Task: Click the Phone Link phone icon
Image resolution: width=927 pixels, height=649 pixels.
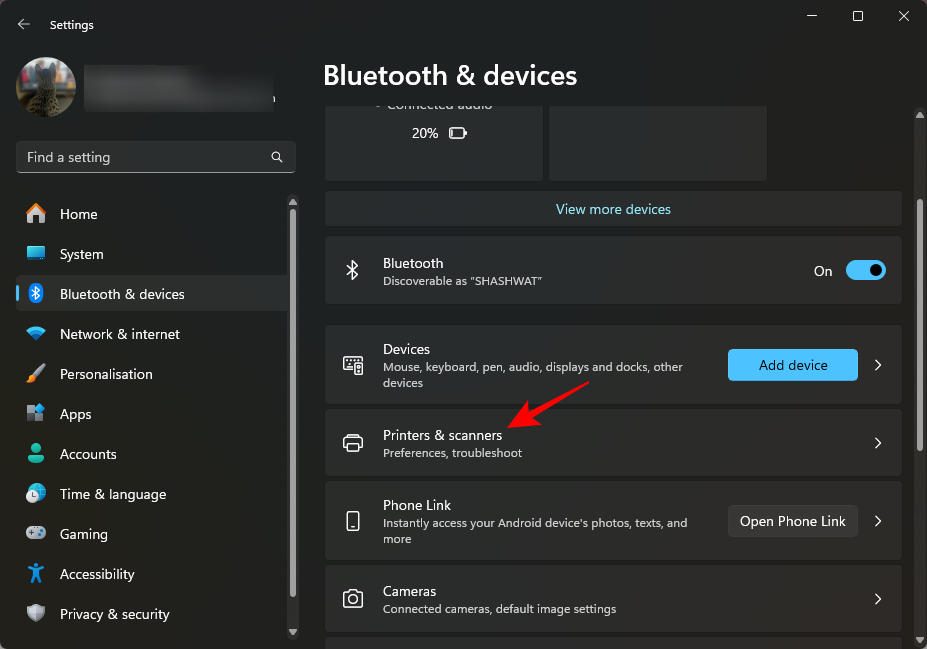Action: (353, 521)
